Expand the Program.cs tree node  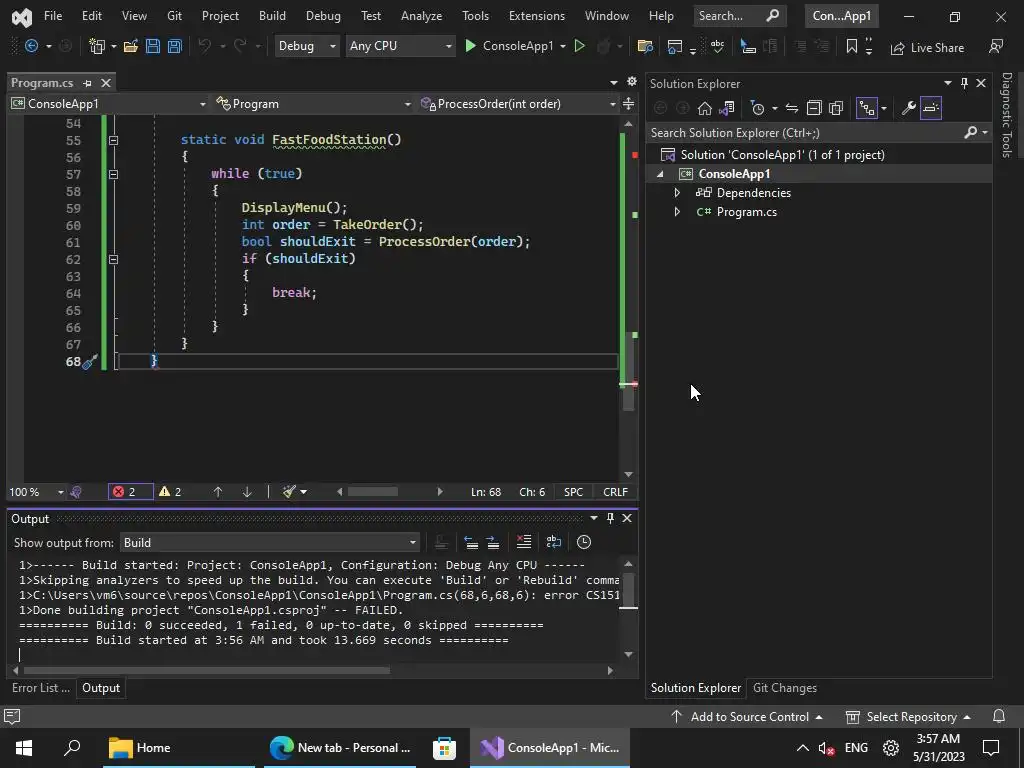point(677,212)
